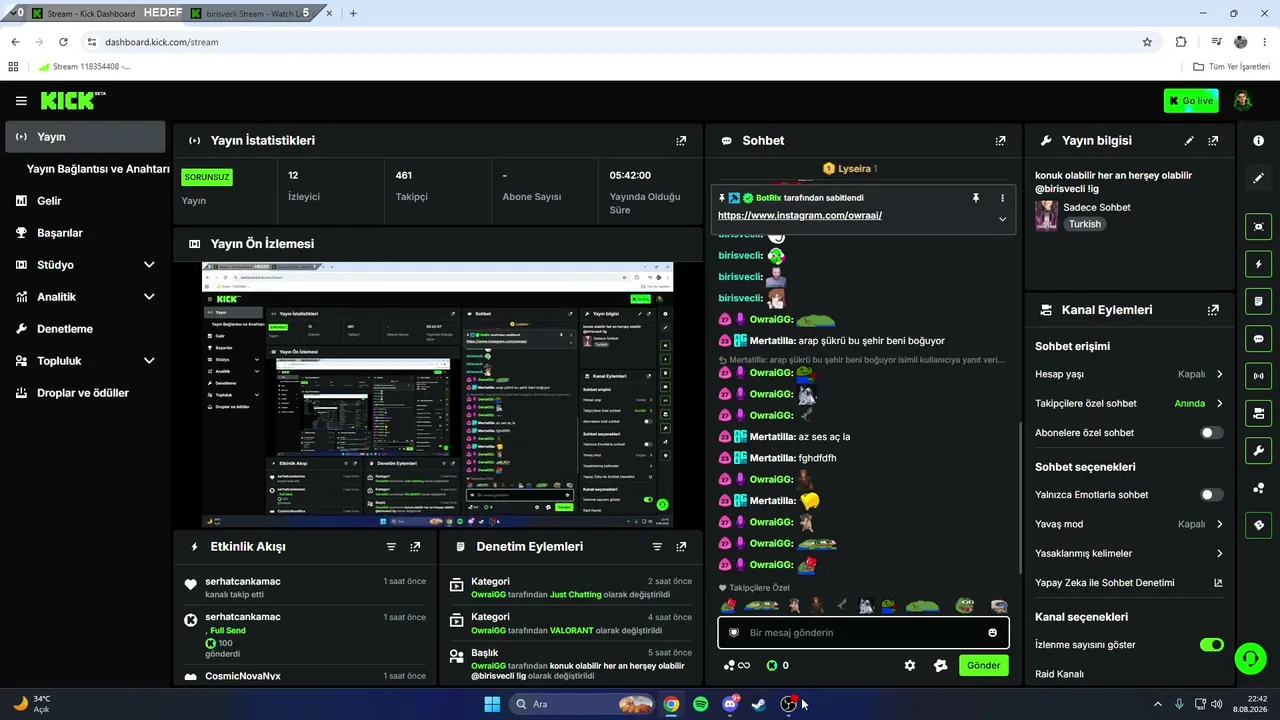Pop out the Yayın bilgisi panel
This screenshot has width=1280, height=720.
[x=1213, y=141]
